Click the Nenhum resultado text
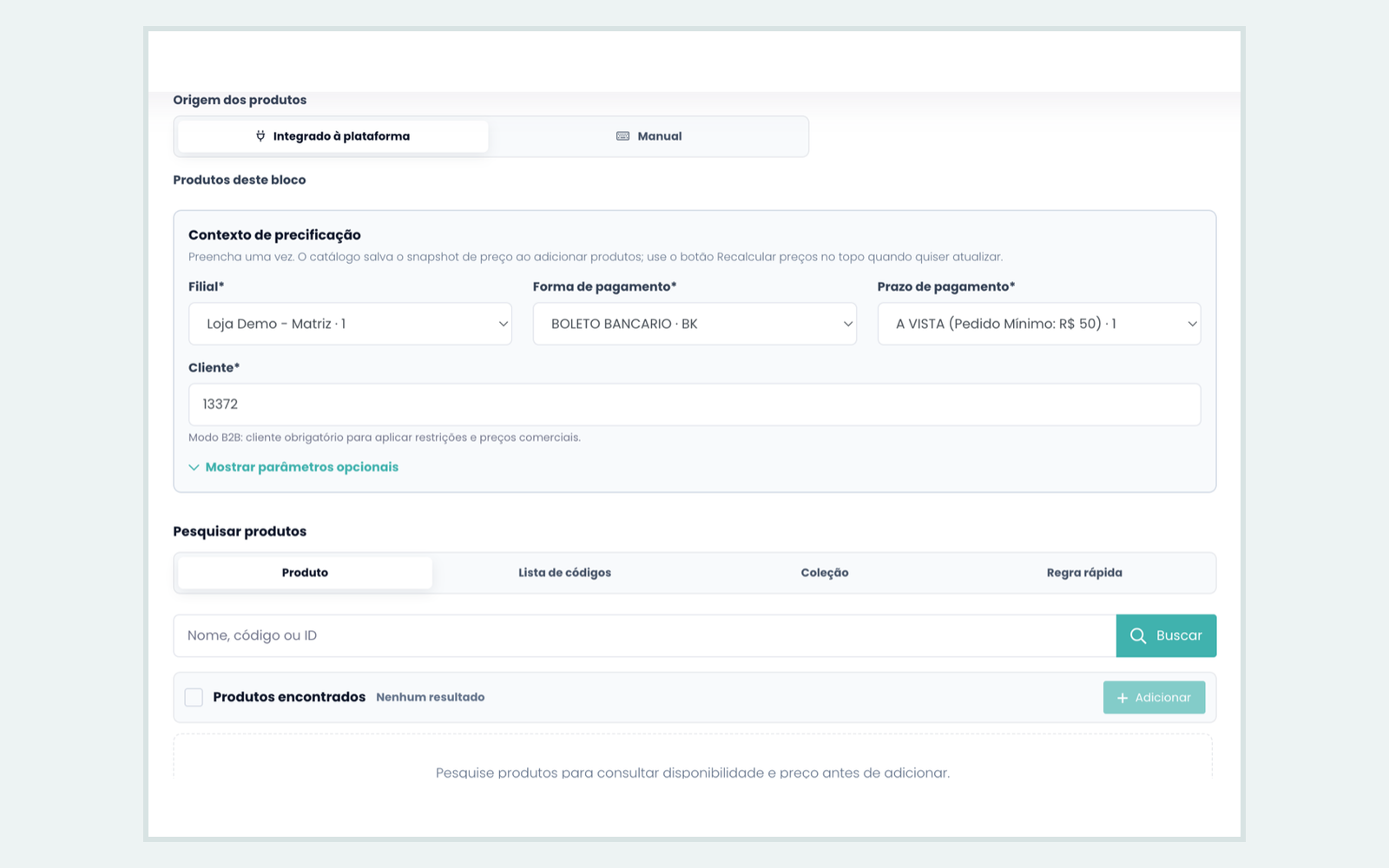The width and height of the screenshot is (1389, 868). pyautogui.click(x=431, y=697)
